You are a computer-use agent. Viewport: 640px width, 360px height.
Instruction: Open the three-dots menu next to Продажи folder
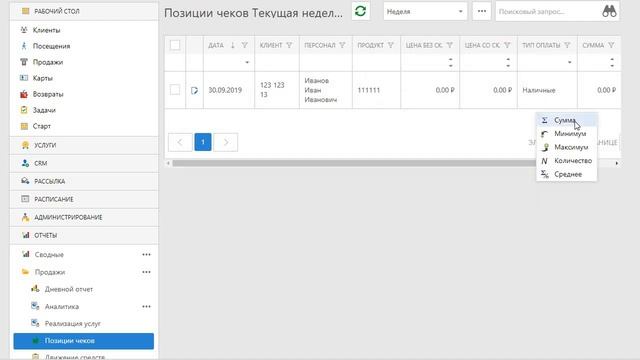click(x=146, y=272)
